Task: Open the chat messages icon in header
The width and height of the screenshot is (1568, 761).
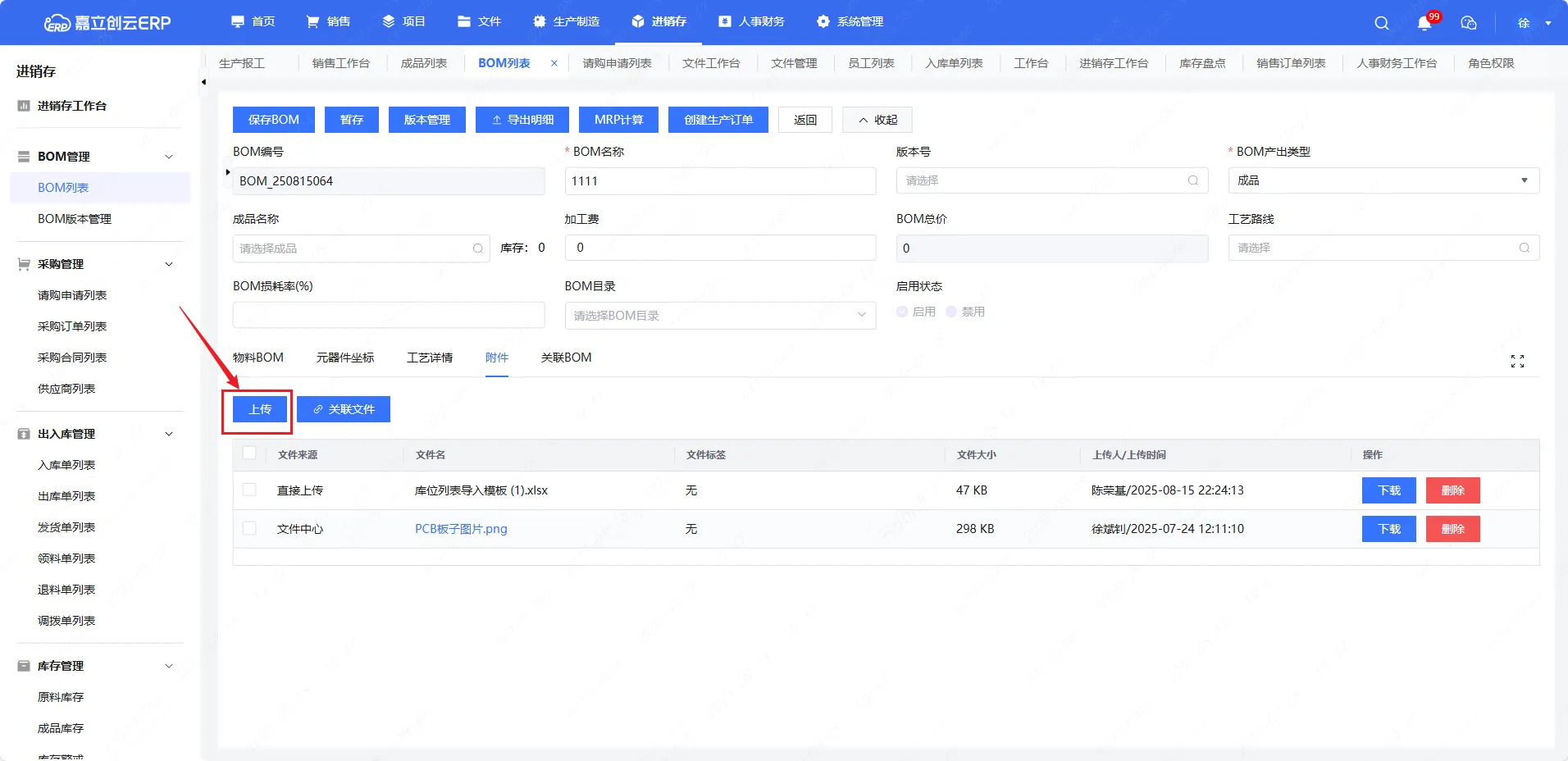Action: point(1469,23)
